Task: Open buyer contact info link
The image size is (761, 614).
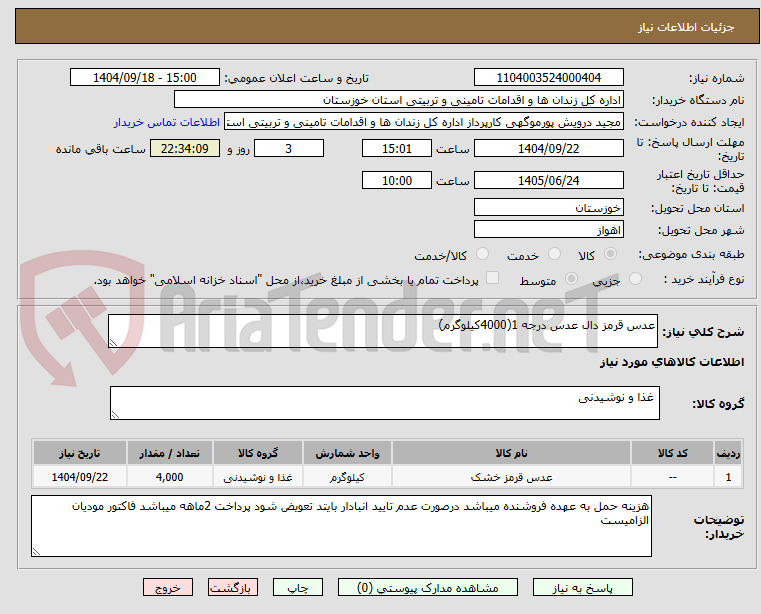Action: 167,122
